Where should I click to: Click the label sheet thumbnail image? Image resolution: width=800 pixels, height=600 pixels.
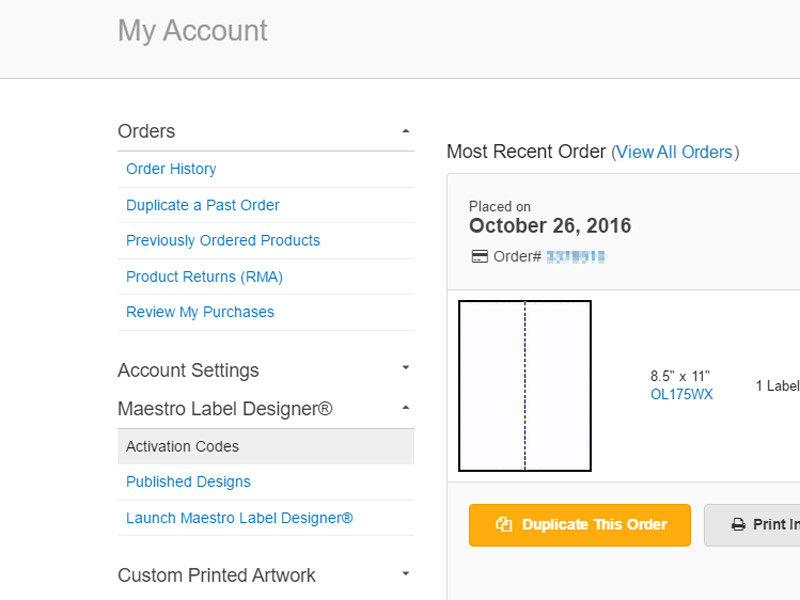pos(525,386)
